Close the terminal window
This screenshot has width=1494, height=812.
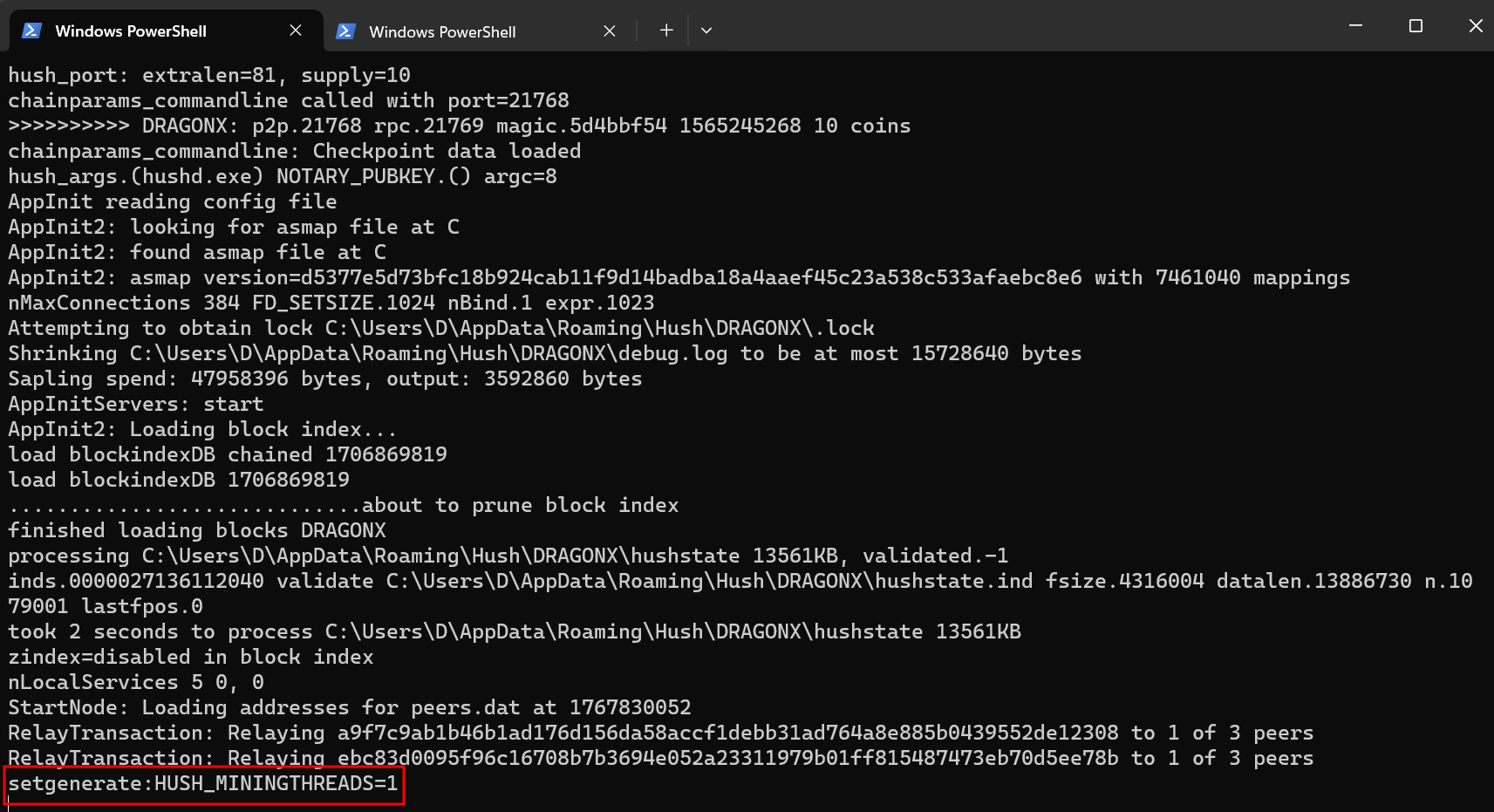pyautogui.click(x=1475, y=26)
